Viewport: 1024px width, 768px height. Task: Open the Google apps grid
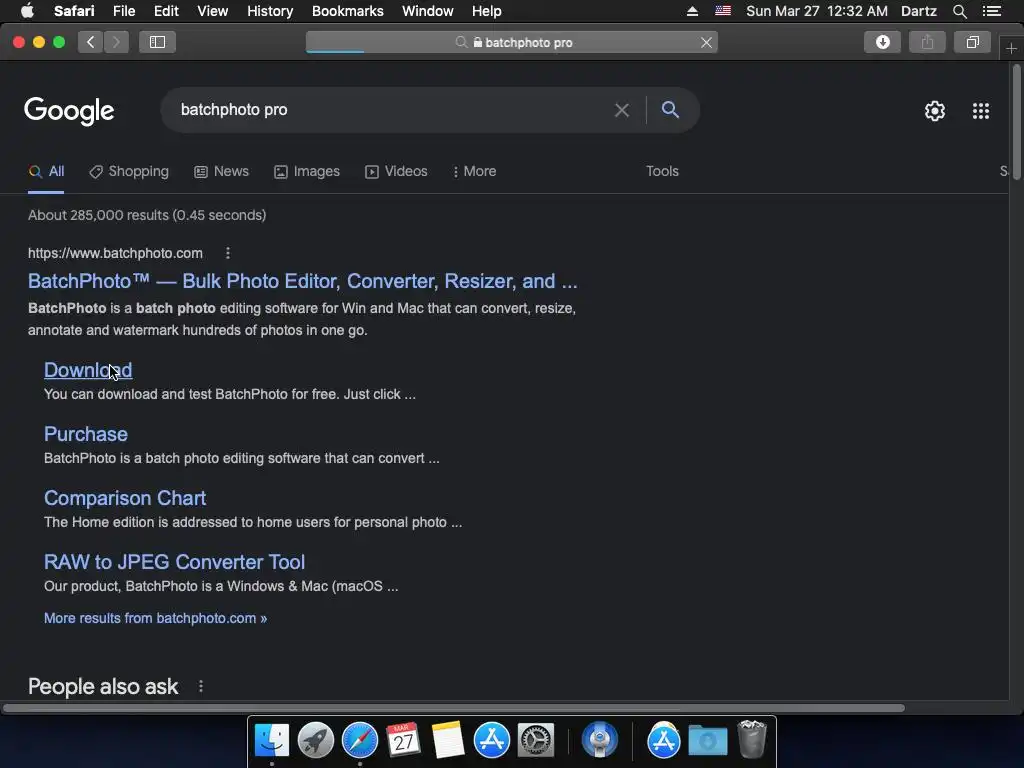click(x=981, y=111)
